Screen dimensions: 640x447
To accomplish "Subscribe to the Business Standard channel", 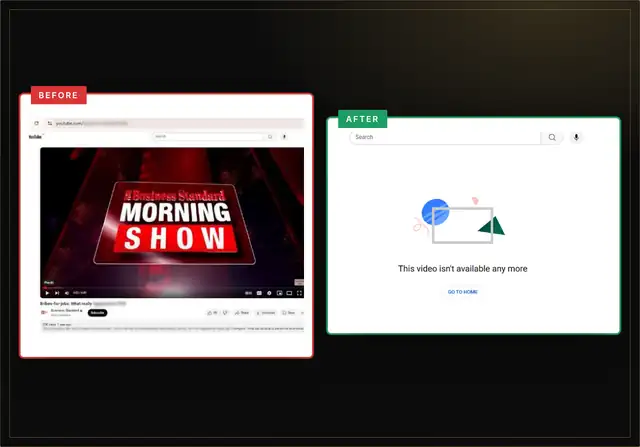I will pos(97,313).
